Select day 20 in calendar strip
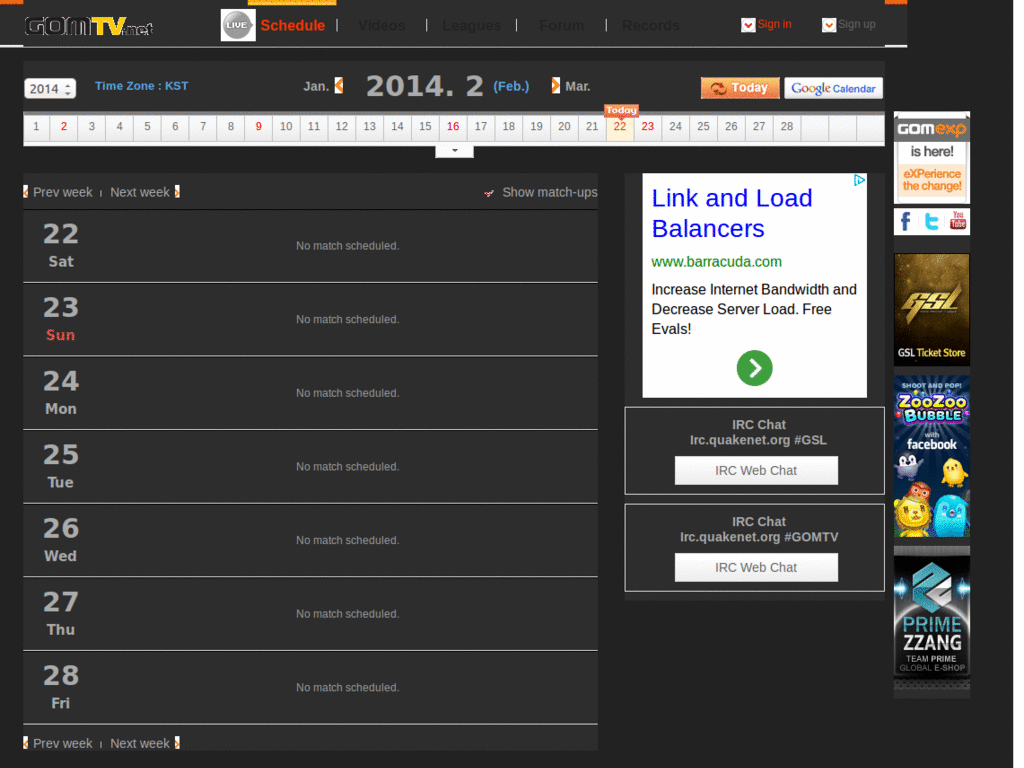The width and height of the screenshot is (1024, 768). [564, 127]
